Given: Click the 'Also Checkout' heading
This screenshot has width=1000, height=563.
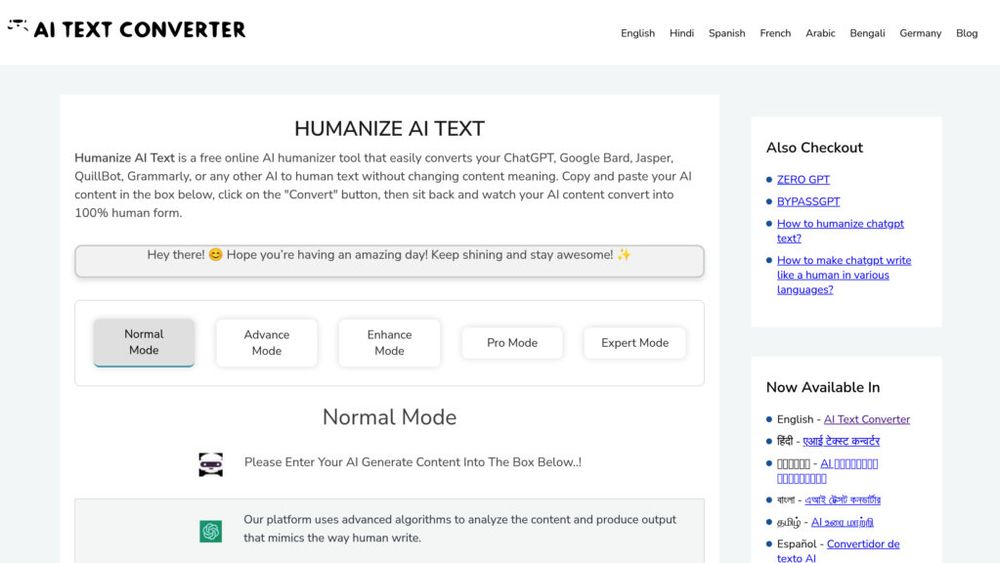Looking at the screenshot, I should click(814, 148).
